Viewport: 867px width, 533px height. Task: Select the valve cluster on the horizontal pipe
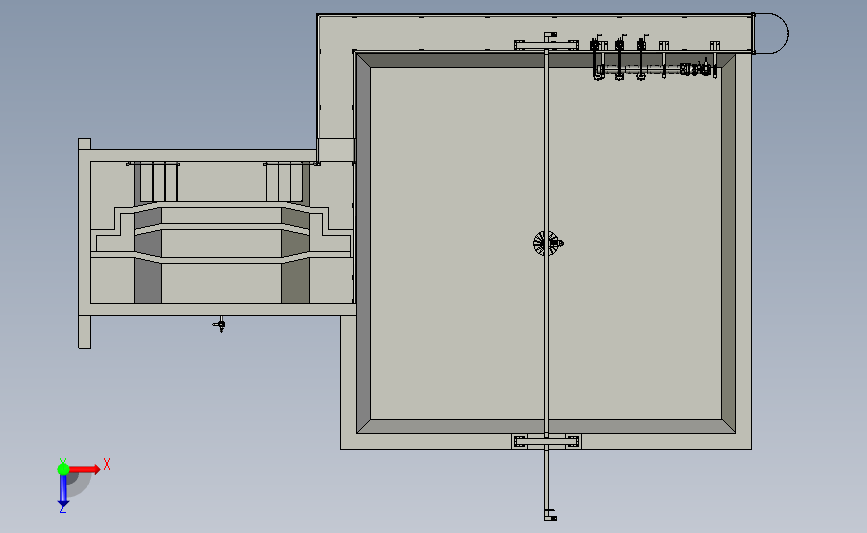697,69
